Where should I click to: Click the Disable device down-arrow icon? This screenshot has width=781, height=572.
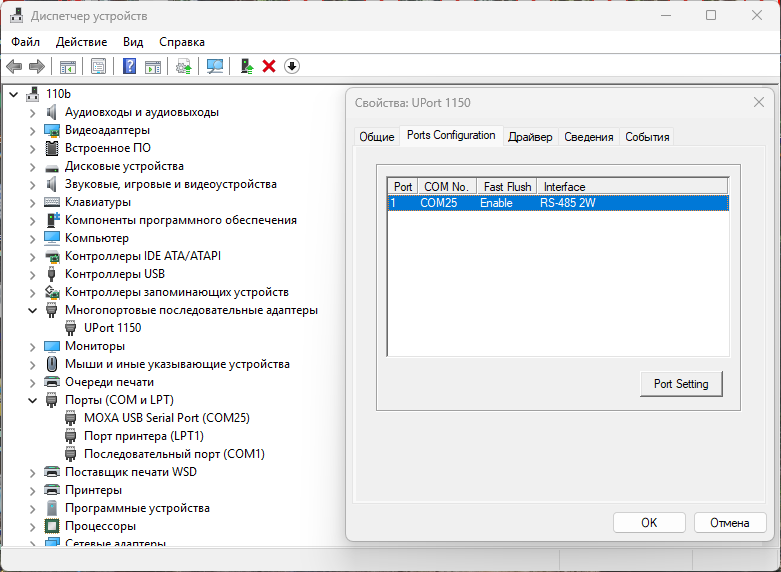tap(292, 66)
